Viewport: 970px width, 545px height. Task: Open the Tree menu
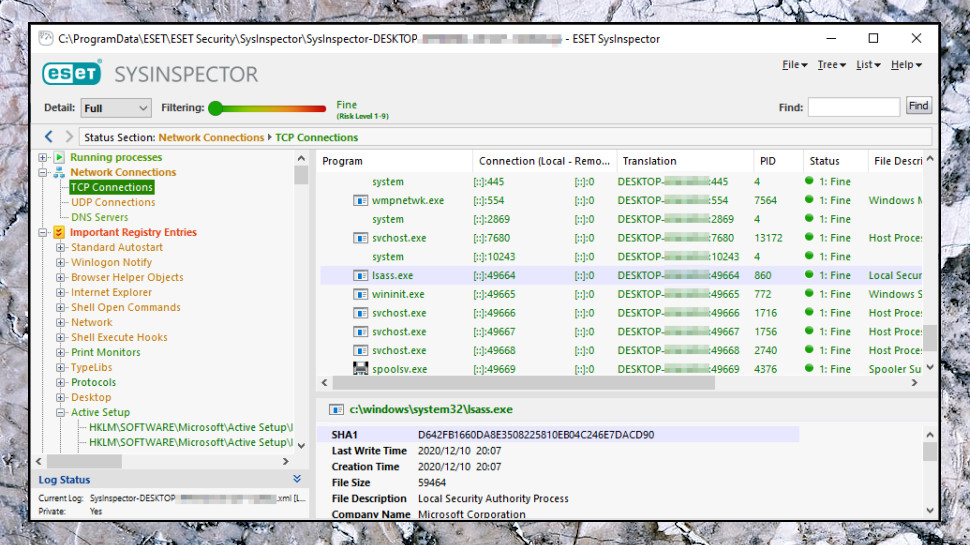coord(831,64)
